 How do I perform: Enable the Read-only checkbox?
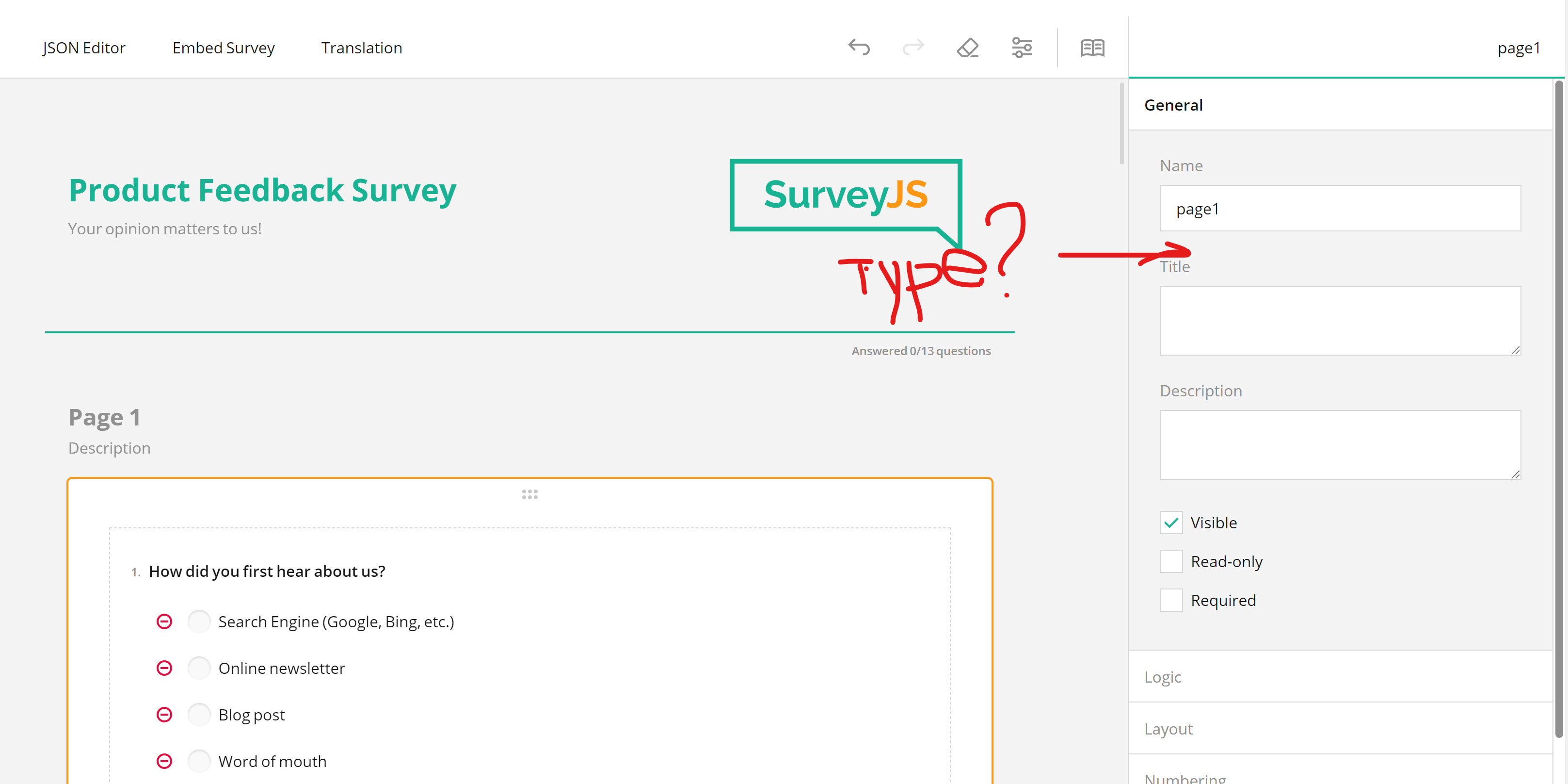(x=1170, y=561)
